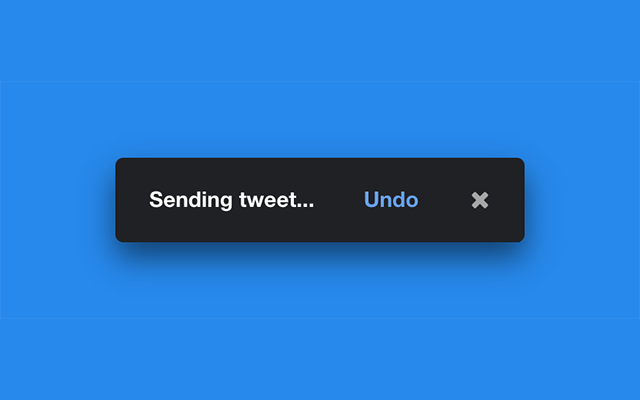Click the dark area between message and Undo
Image resolution: width=640 pixels, height=400 pixels.
coord(339,200)
